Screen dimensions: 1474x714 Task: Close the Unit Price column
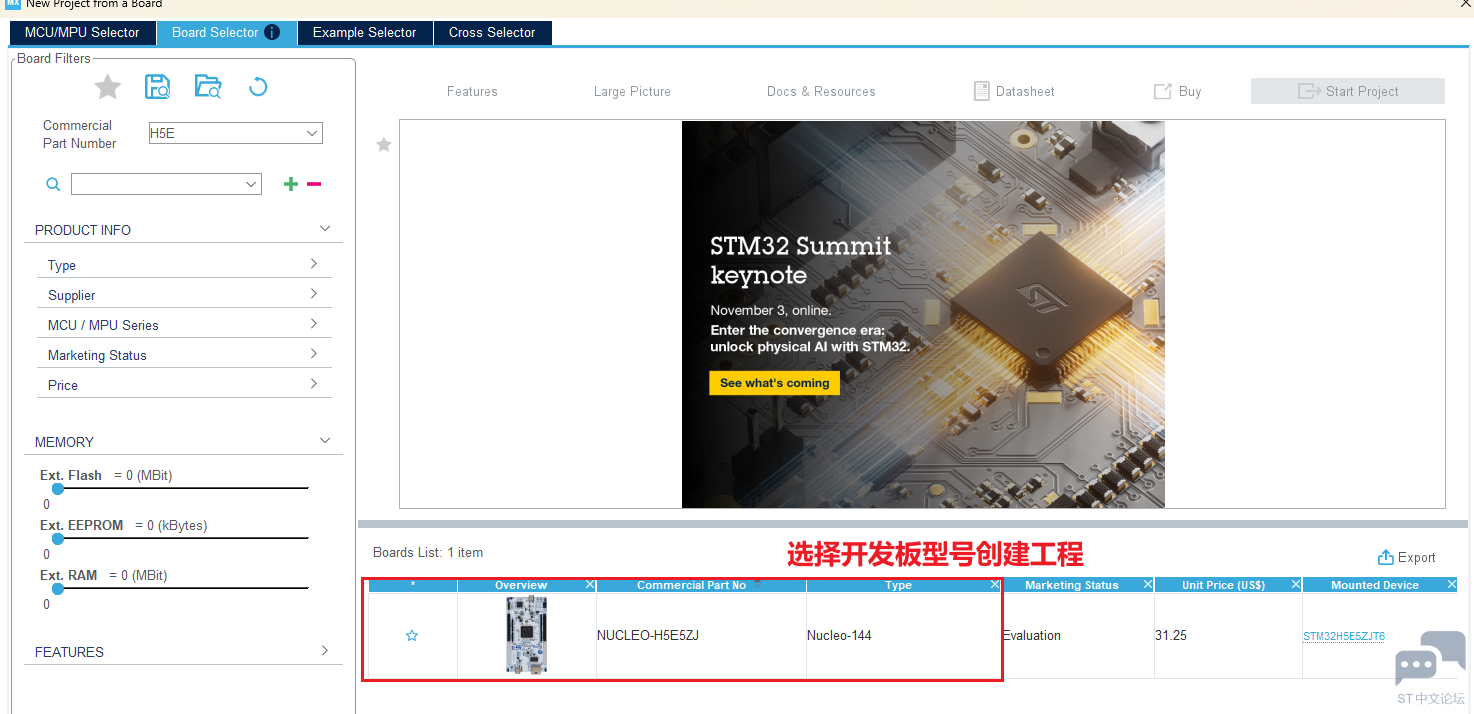pyautogui.click(x=1296, y=585)
